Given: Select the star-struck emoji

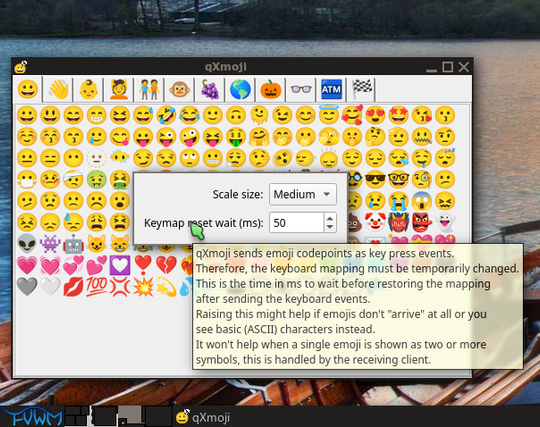Looking at the screenshot, I should [x=399, y=115].
